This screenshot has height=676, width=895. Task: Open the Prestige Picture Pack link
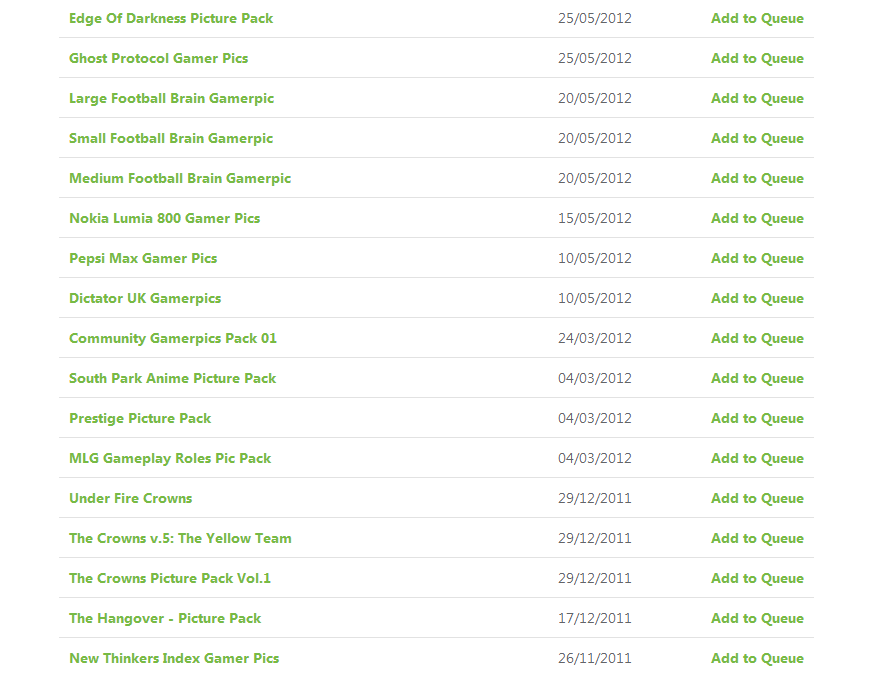pos(140,418)
